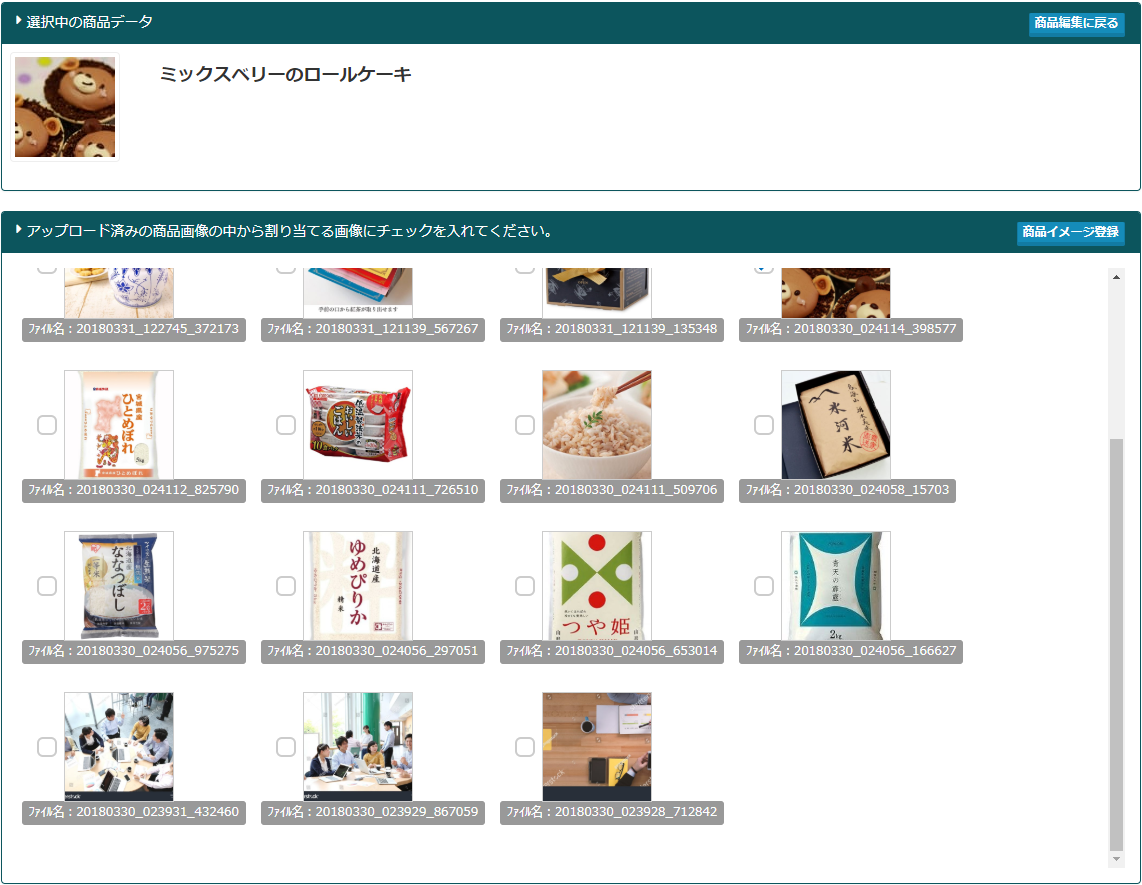Click the wooden desk top-view thumbnail
This screenshot has width=1142, height=885.
597,746
